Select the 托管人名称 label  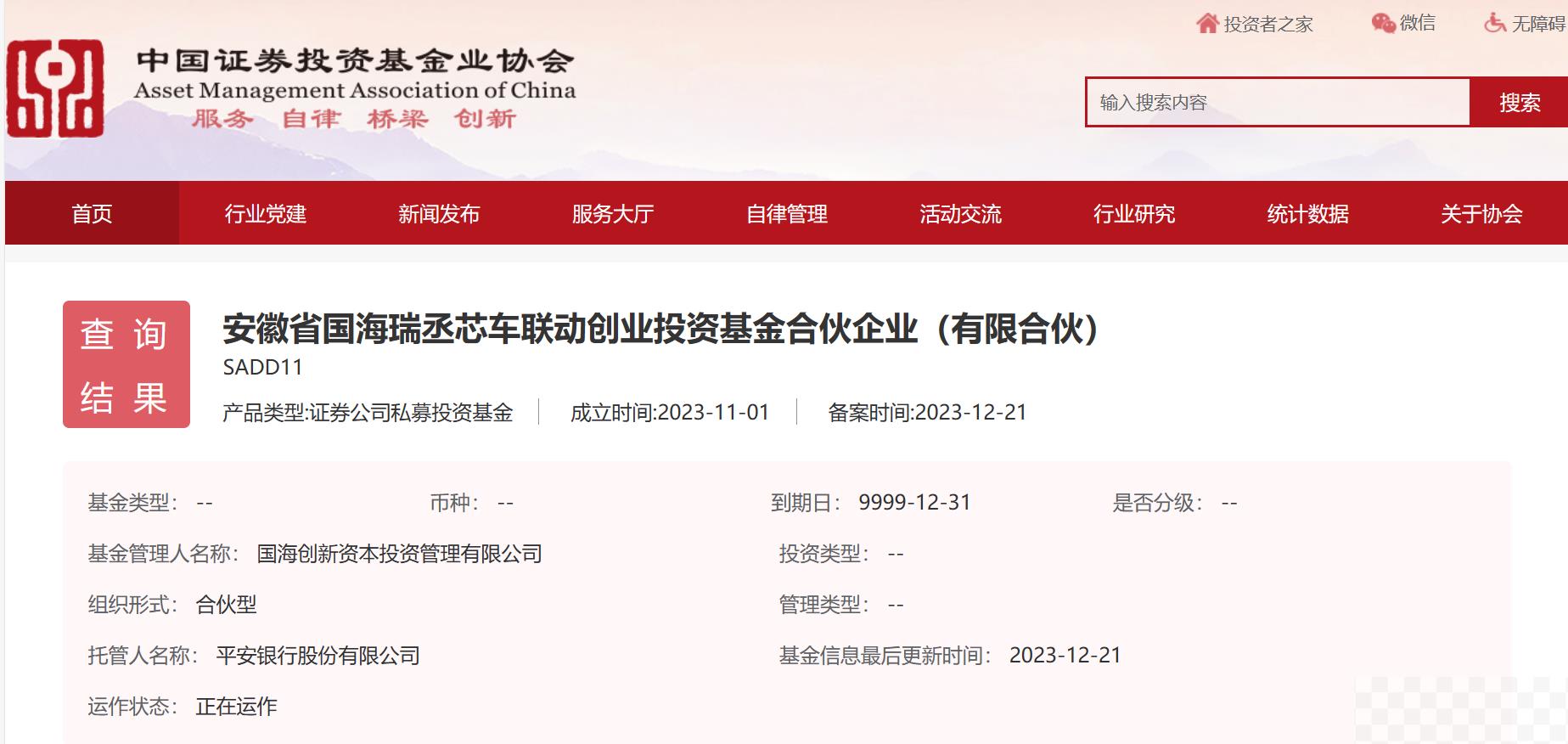pos(143,656)
